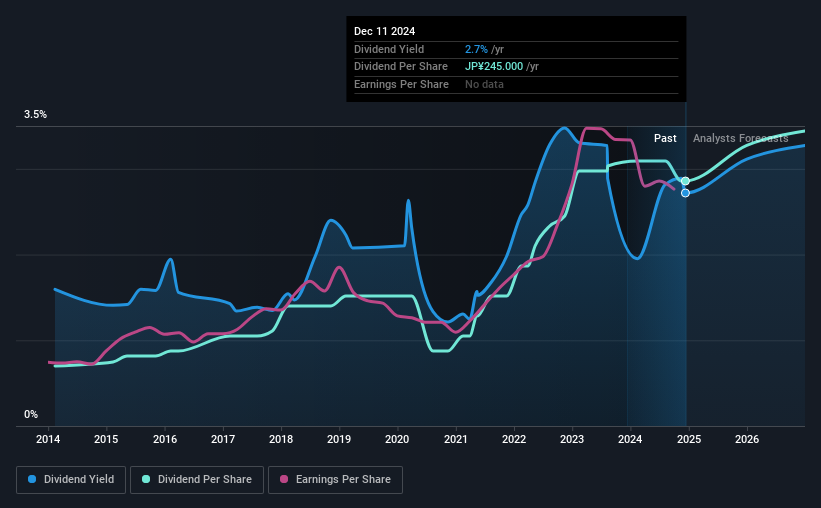The width and height of the screenshot is (821, 508).
Task: Click the Analysts Forecasts label
Action: (x=740, y=138)
